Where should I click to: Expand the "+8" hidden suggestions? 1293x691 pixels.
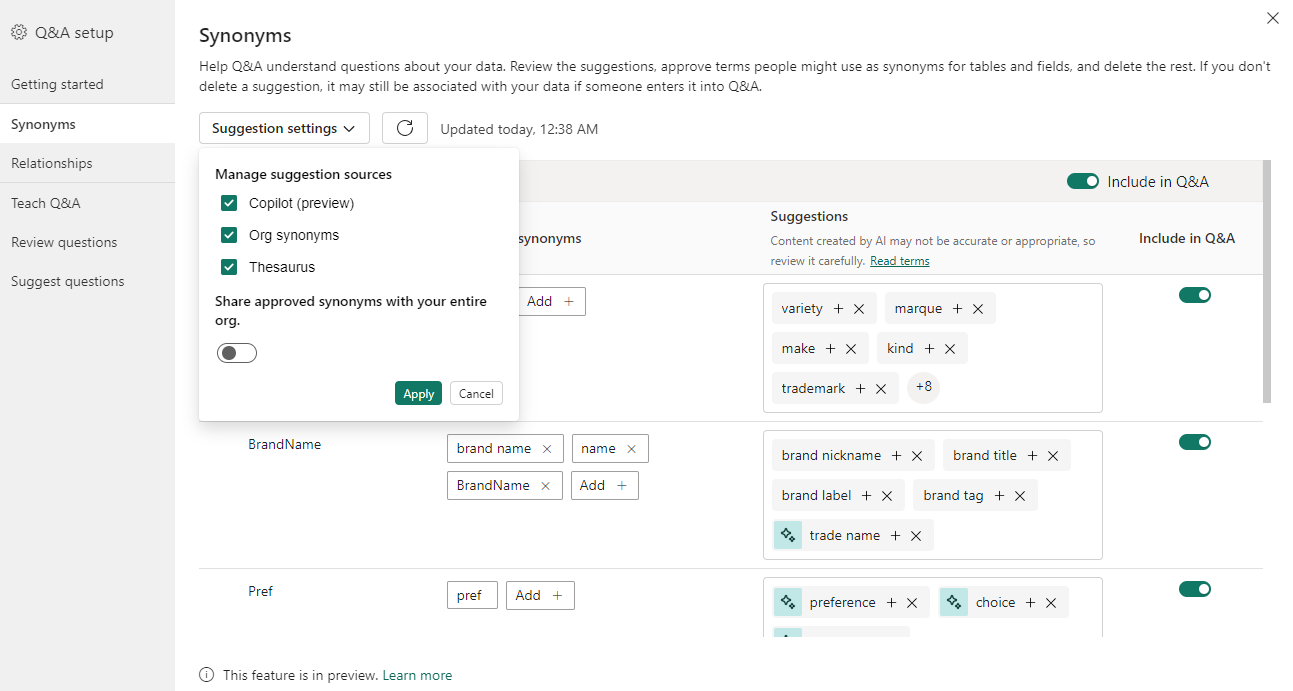click(922, 388)
